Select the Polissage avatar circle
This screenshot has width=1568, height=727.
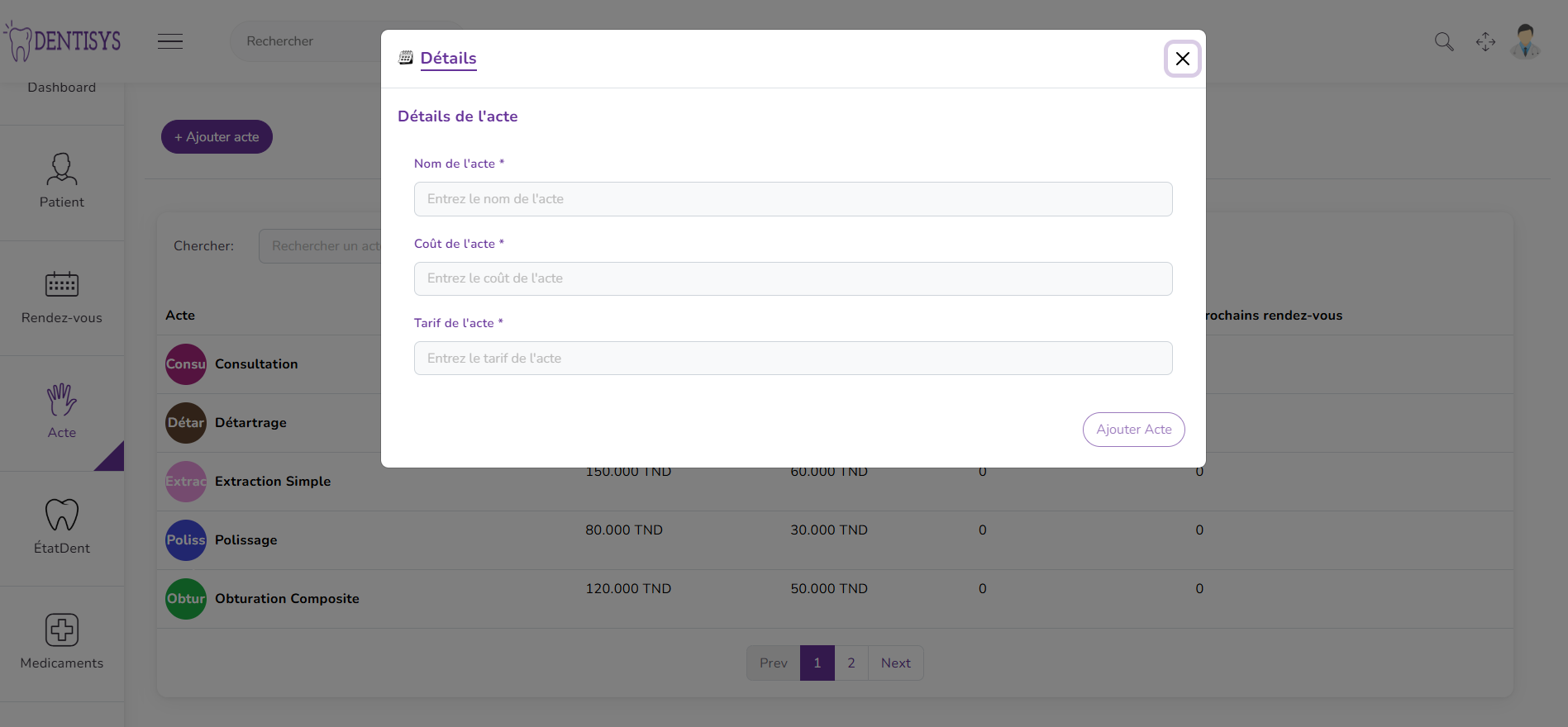[186, 540]
